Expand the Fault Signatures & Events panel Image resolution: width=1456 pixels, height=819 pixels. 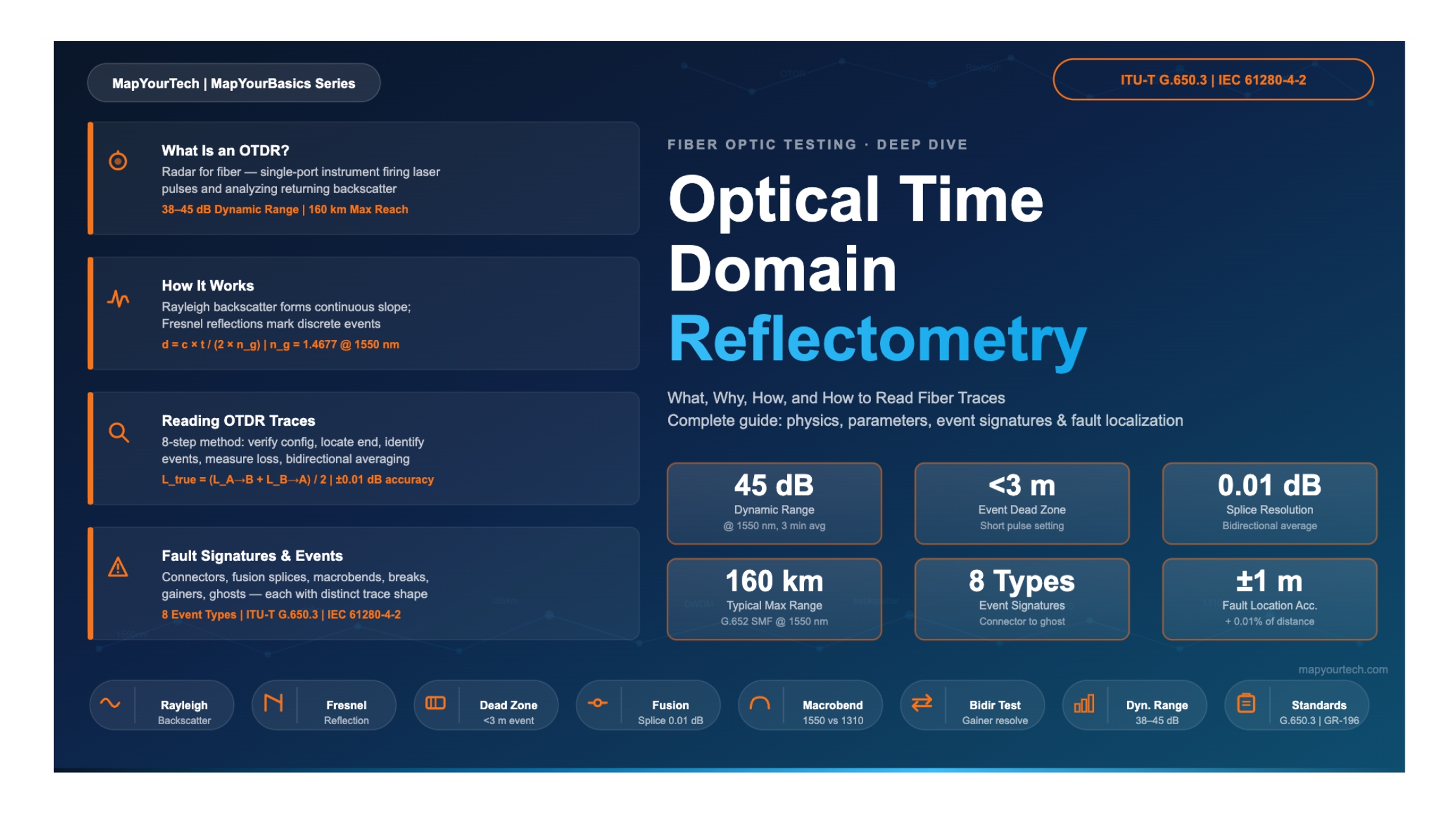364,583
